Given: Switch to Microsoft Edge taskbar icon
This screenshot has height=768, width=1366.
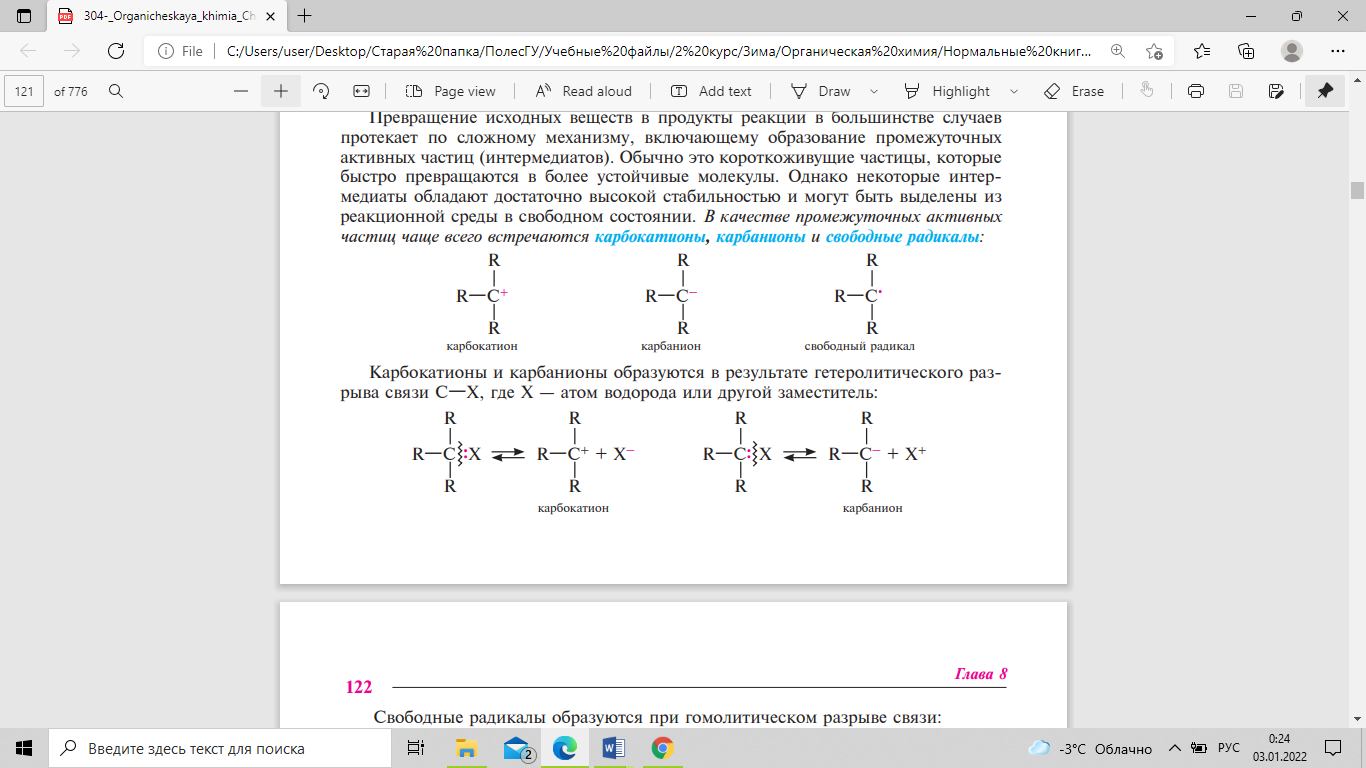Looking at the screenshot, I should tap(565, 748).
